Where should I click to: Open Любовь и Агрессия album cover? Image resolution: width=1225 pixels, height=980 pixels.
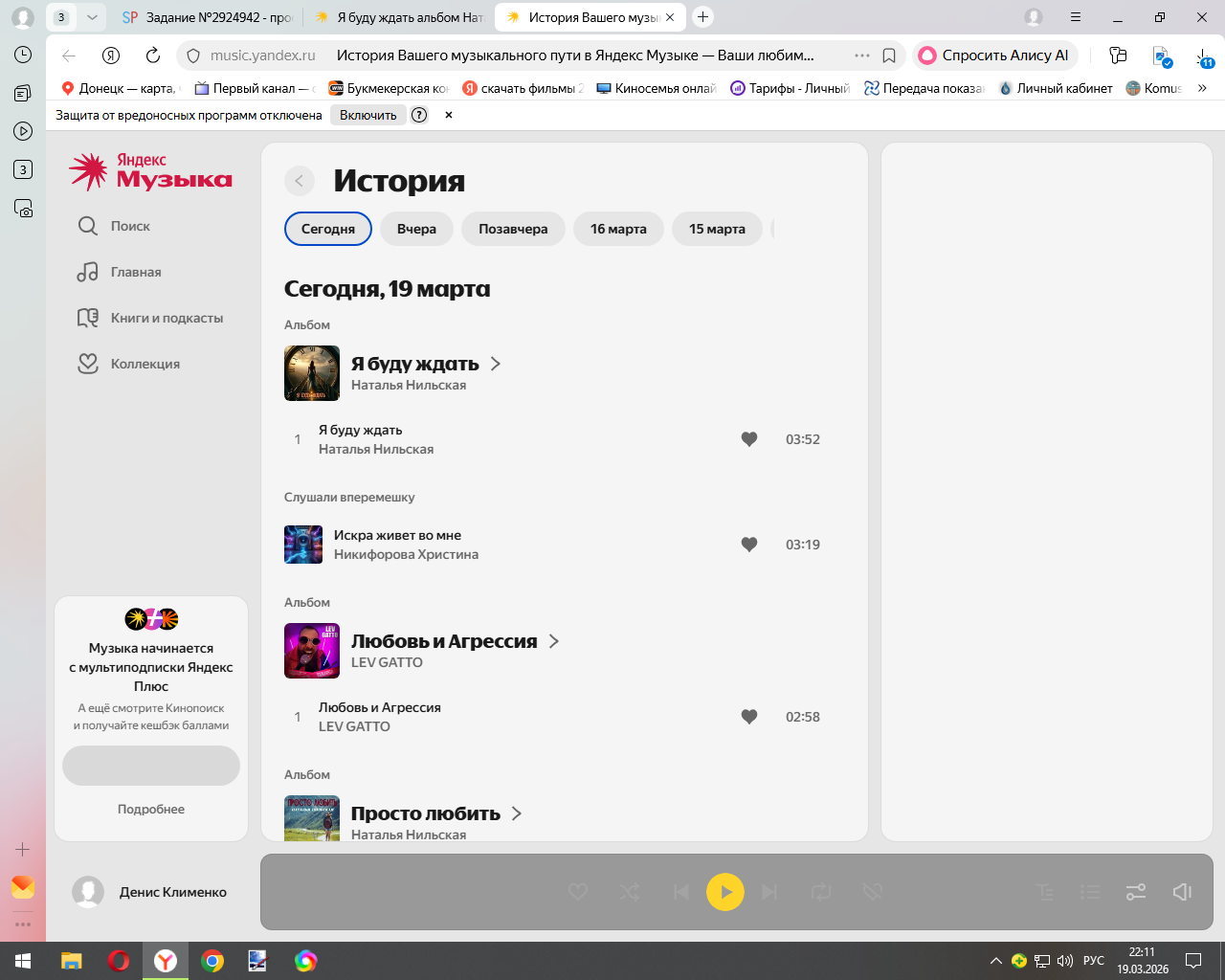312,651
